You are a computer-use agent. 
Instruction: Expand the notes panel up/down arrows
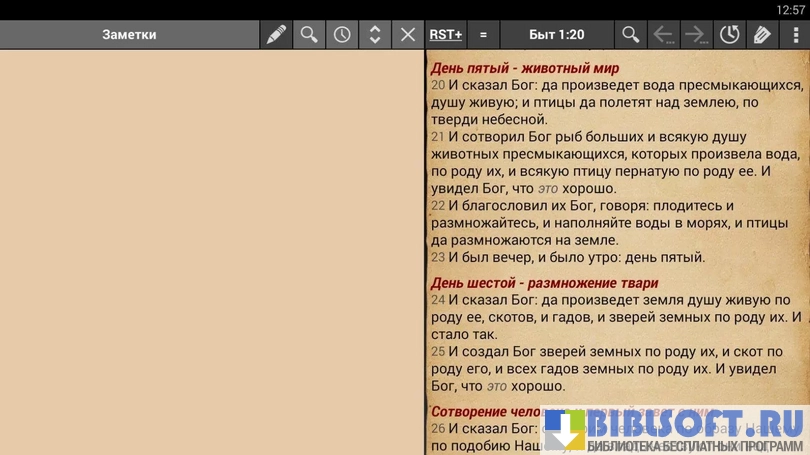pos(375,34)
